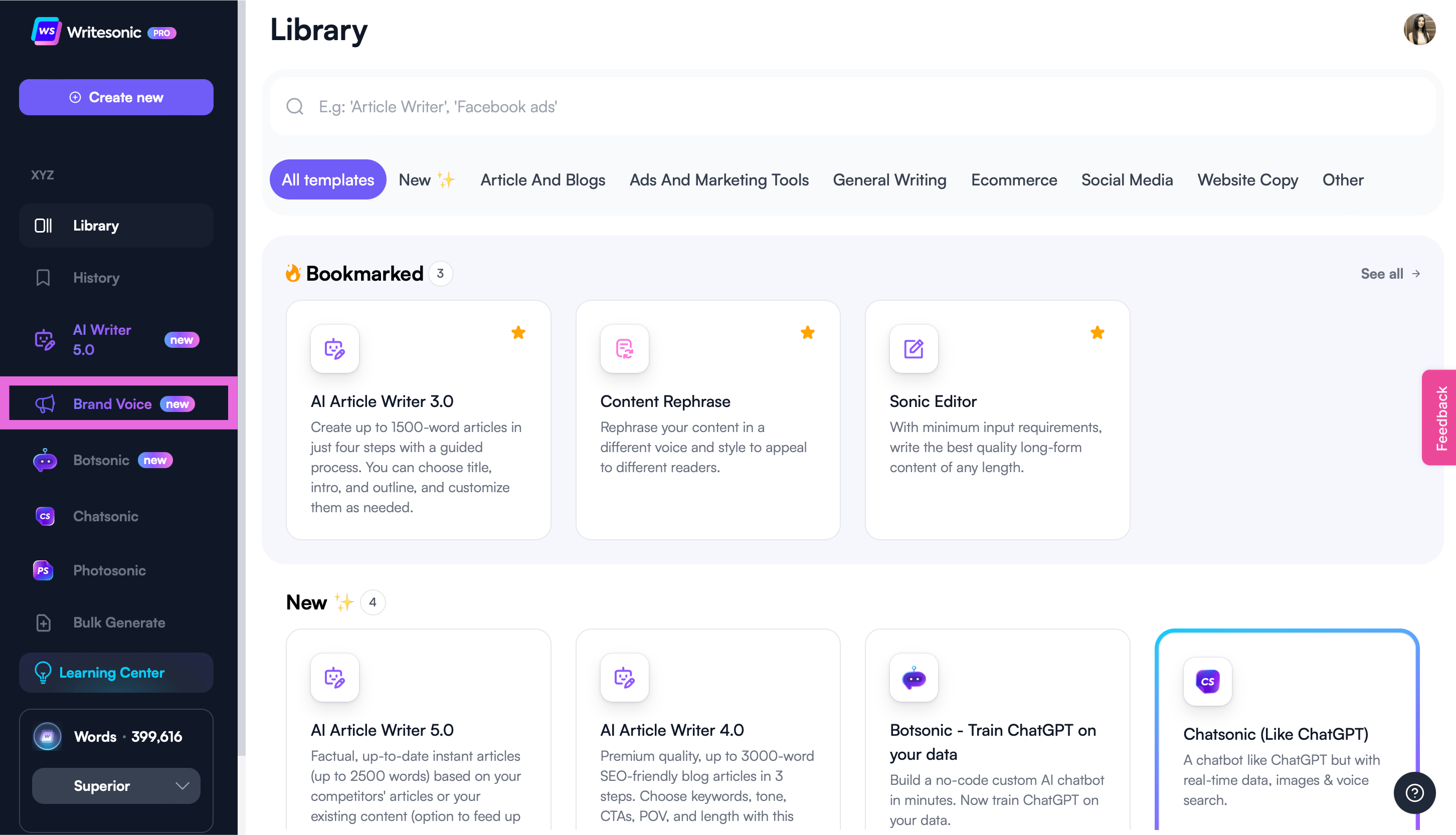Click AI Article Writer 4.0 card icon

(x=624, y=677)
